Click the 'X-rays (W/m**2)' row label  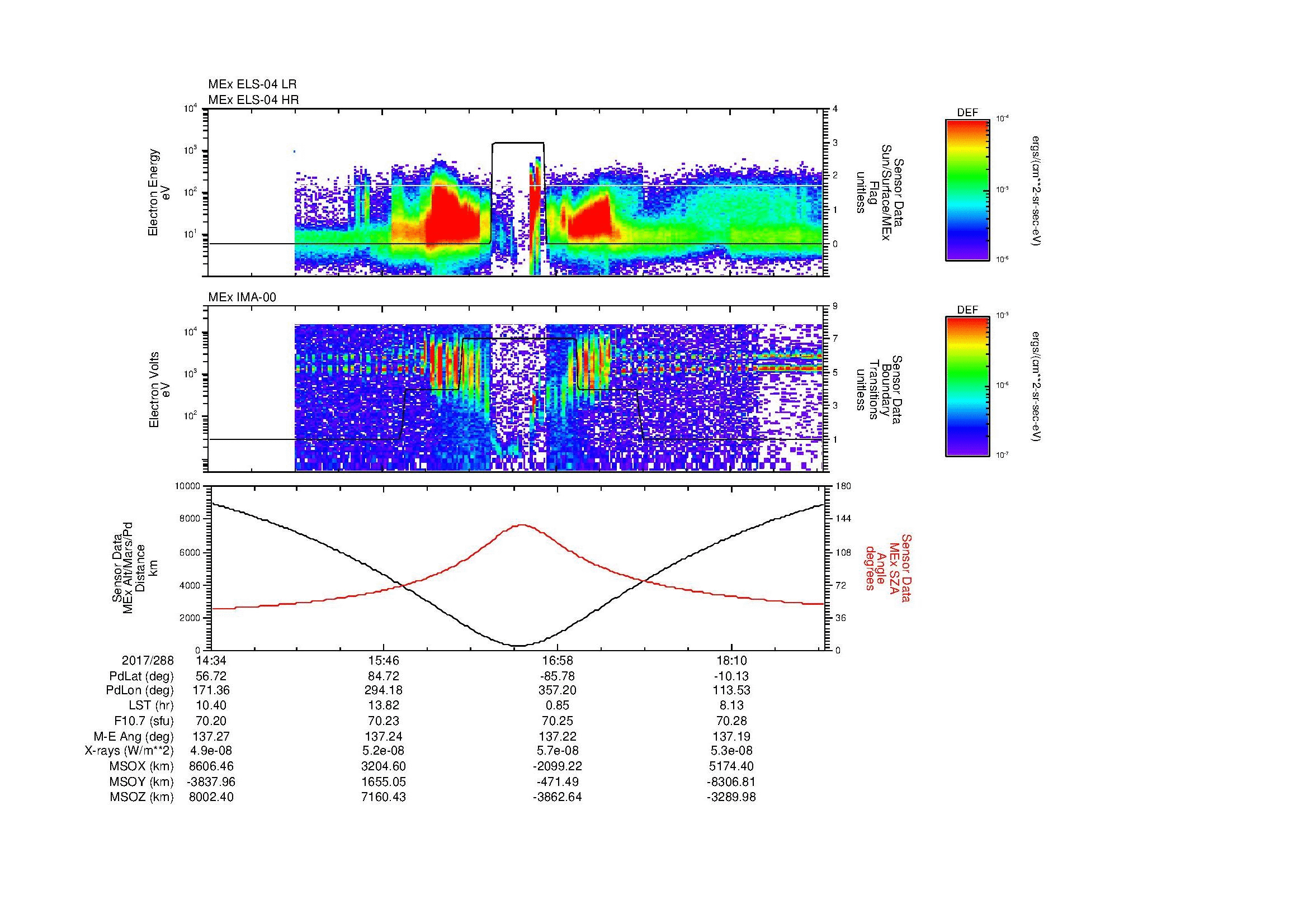(x=129, y=751)
